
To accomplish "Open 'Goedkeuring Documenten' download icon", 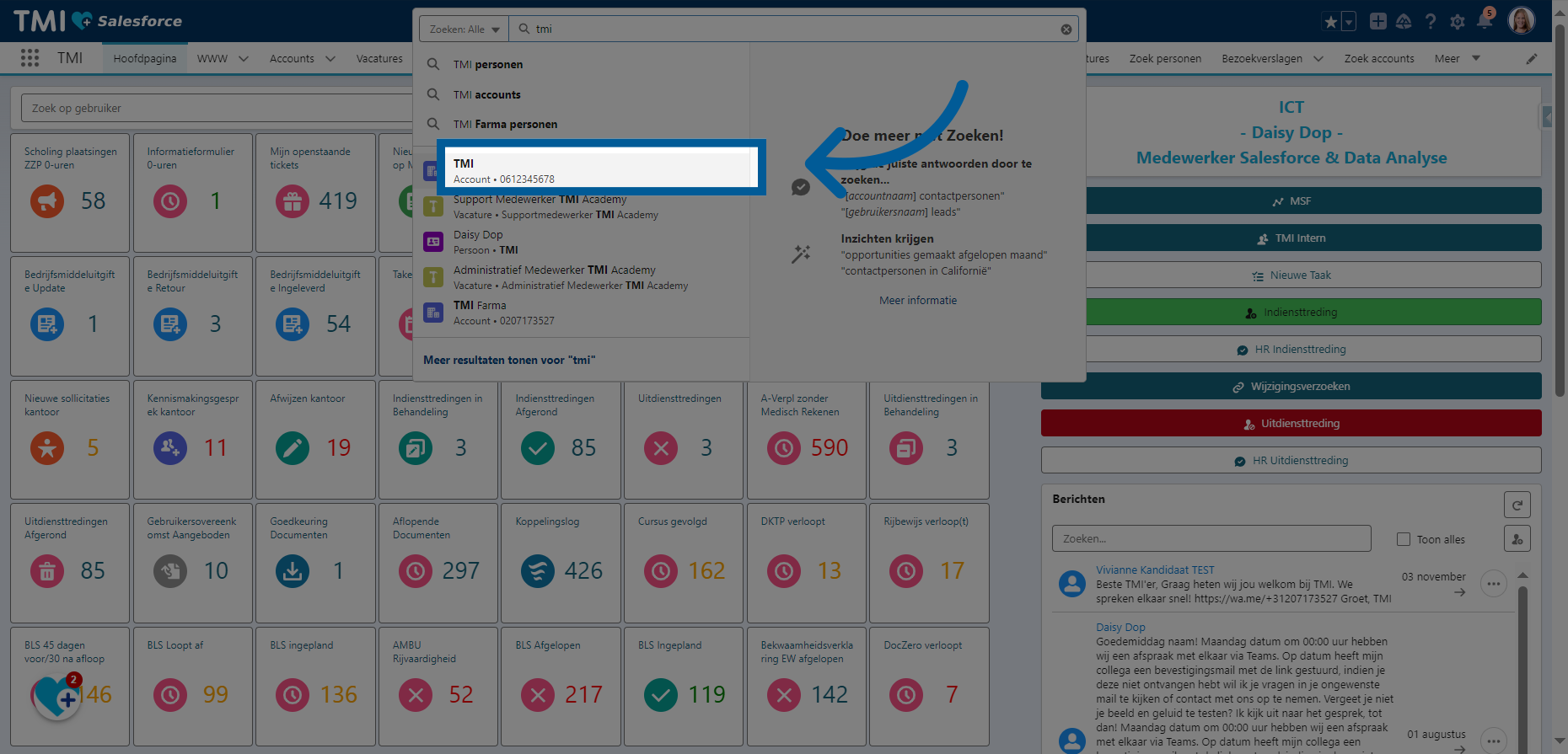I will (293, 571).
